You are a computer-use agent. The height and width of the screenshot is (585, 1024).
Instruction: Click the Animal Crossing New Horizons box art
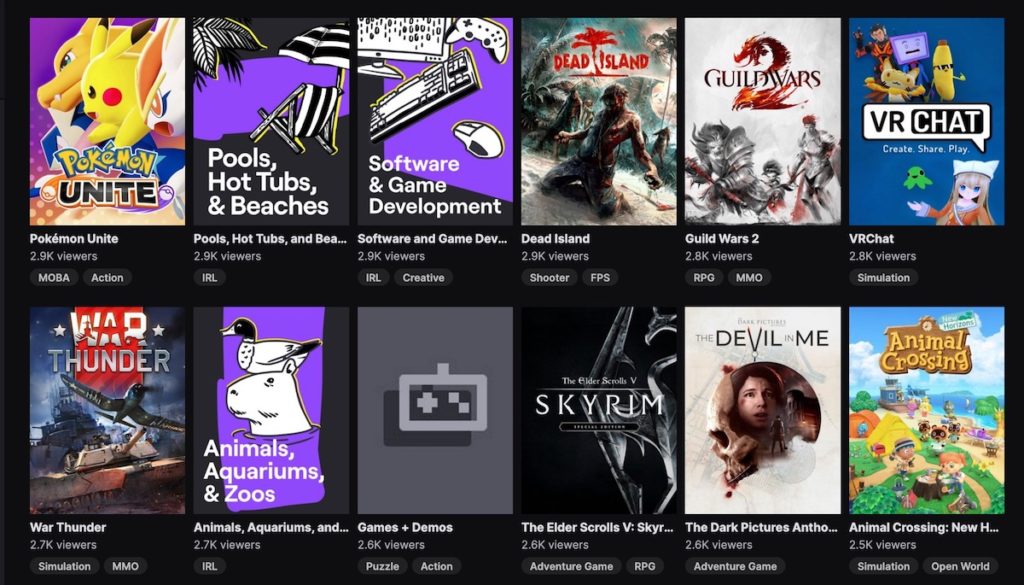pyautogui.click(x=927, y=411)
